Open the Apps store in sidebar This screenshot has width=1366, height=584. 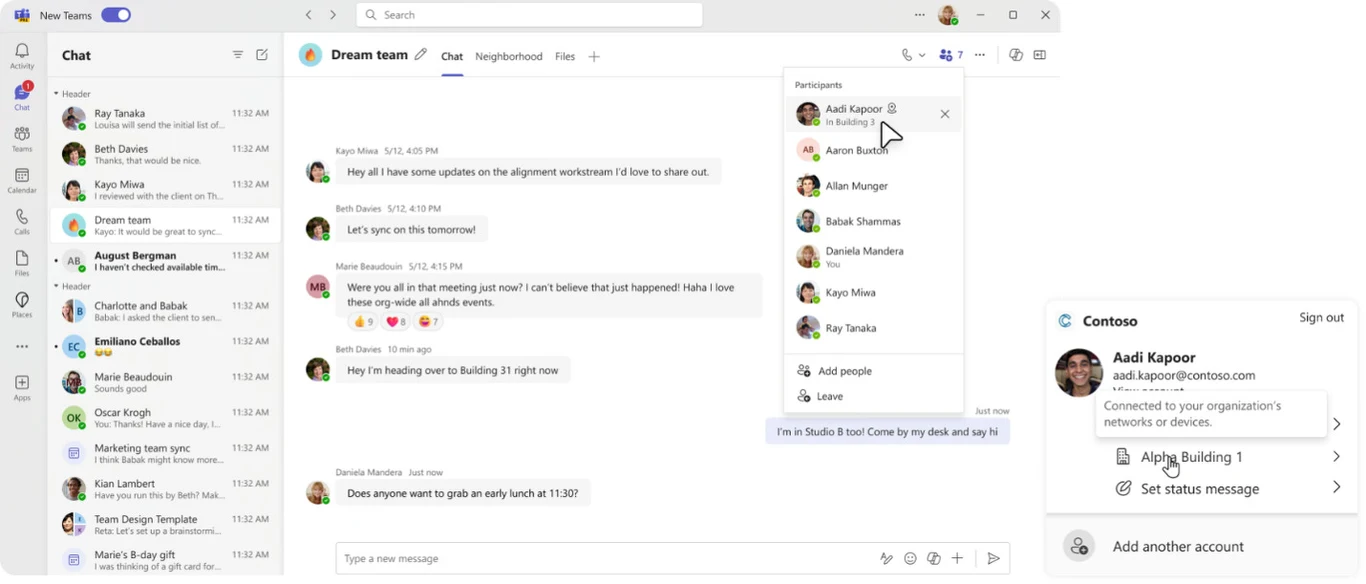point(22,388)
